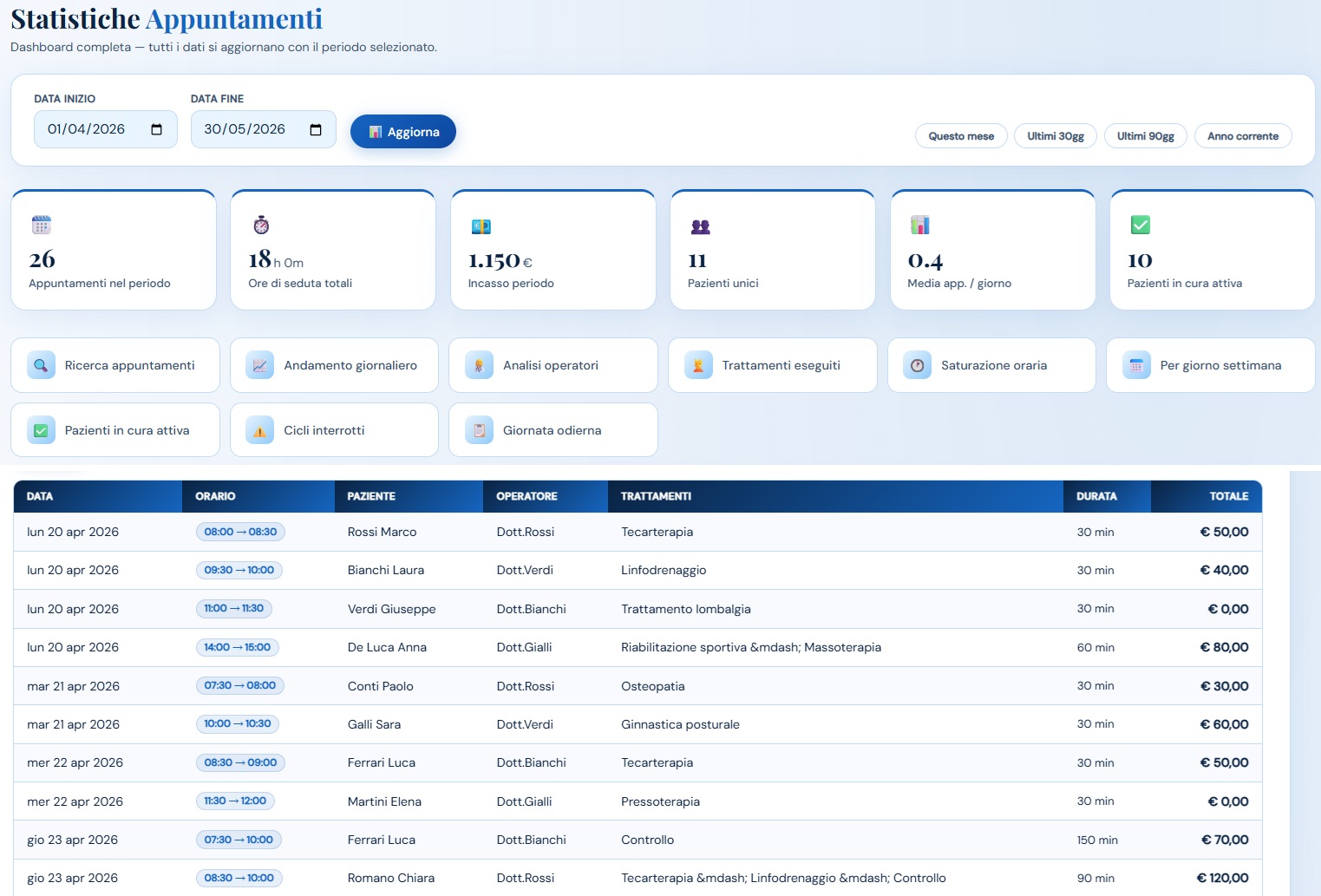The height and width of the screenshot is (896, 1321).
Task: Click the Aggiorna button
Action: [x=402, y=131]
